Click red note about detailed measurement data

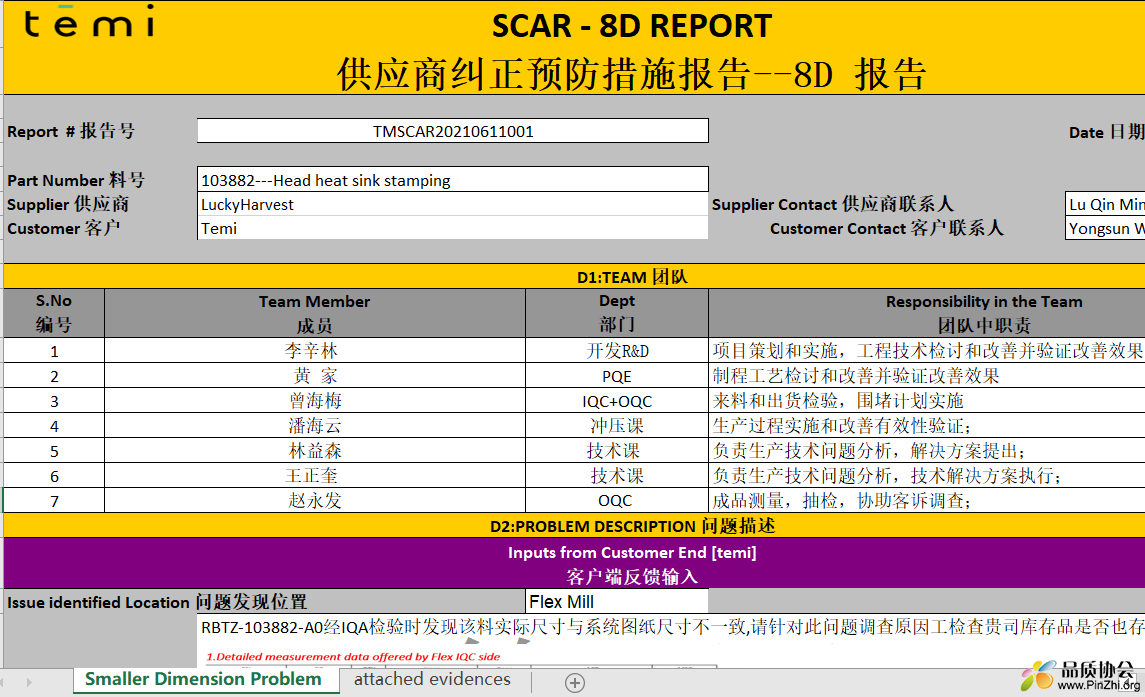click(353, 657)
